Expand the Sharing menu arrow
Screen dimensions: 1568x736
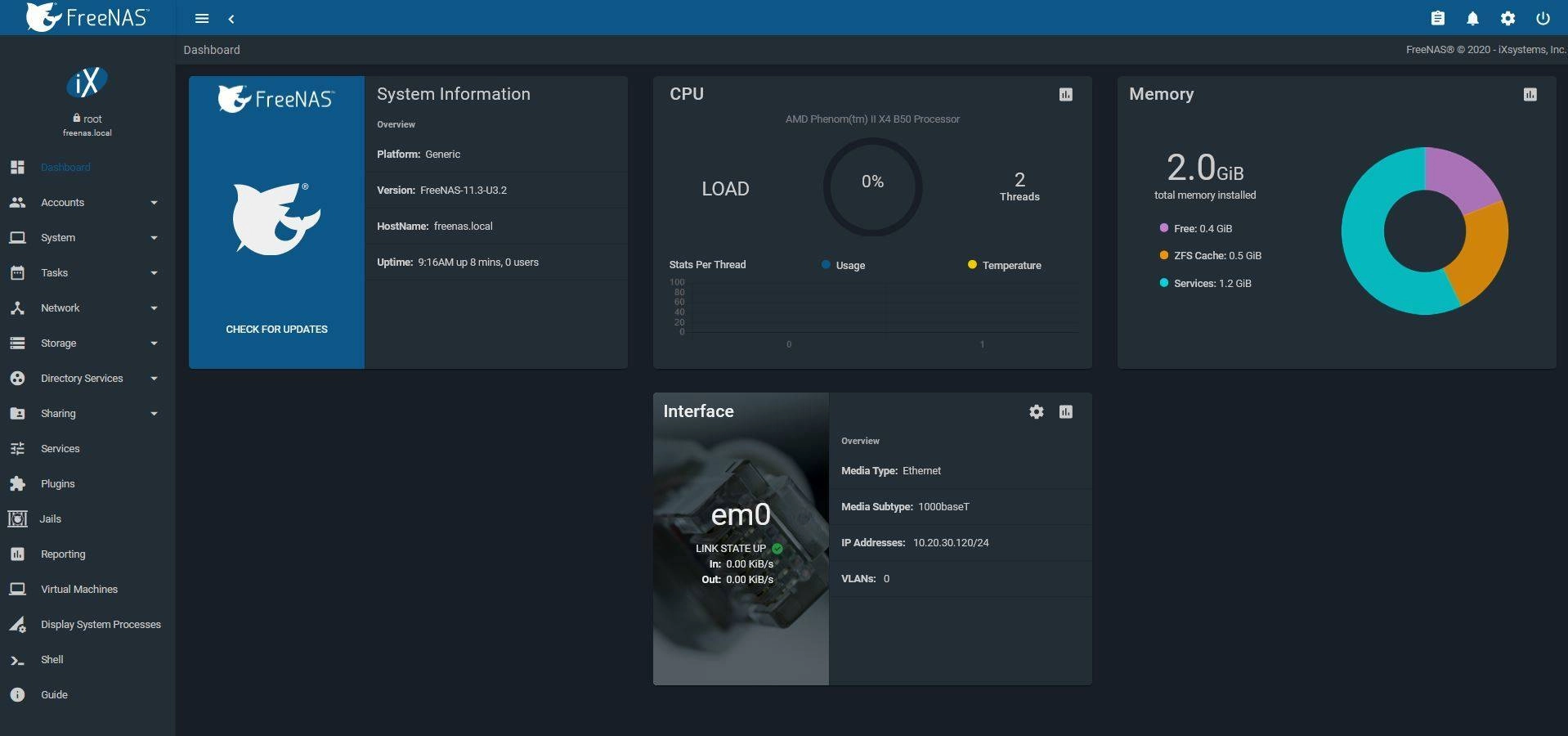tap(154, 414)
